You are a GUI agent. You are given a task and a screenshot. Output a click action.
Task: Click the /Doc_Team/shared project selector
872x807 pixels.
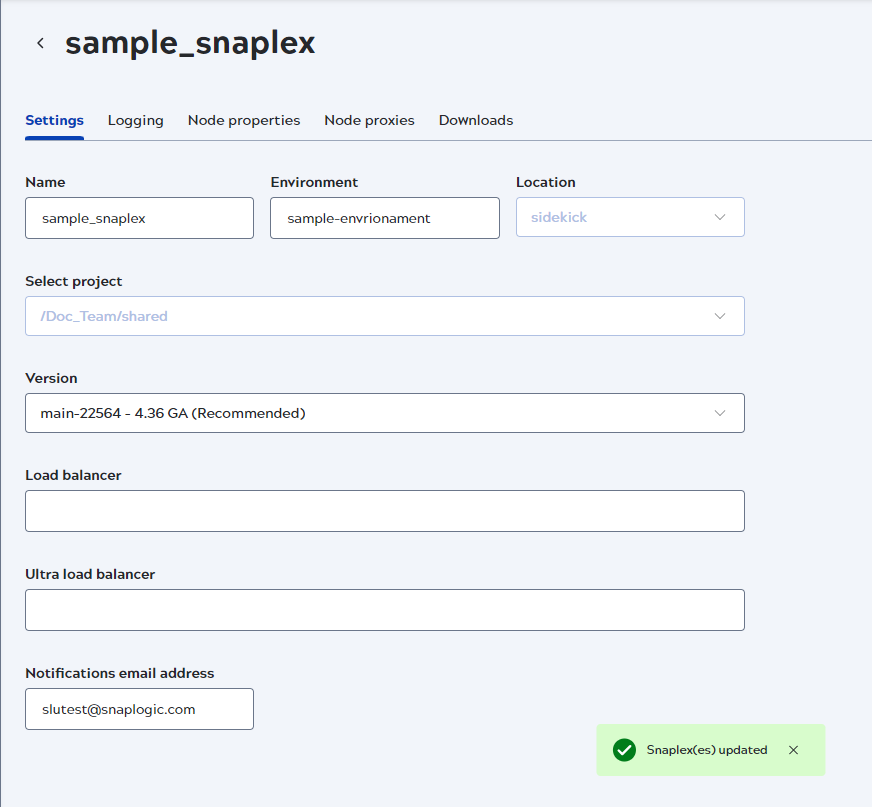click(x=384, y=316)
